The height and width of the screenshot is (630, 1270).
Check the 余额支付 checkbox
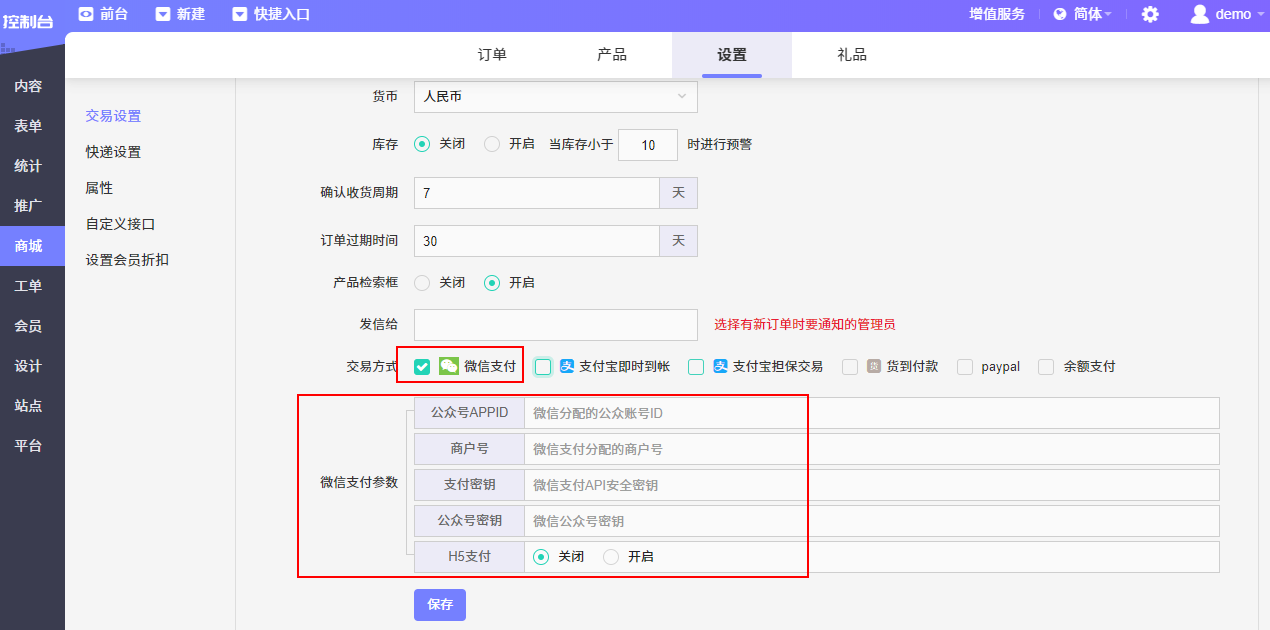pyautogui.click(x=1046, y=367)
